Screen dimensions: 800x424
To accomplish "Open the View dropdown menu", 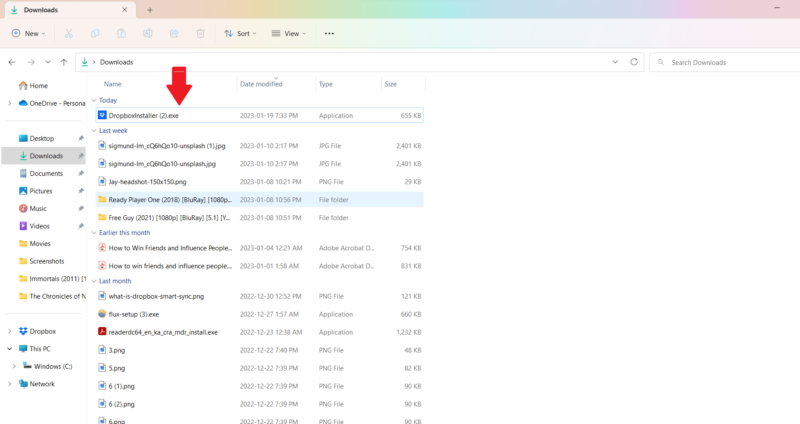I will coord(288,33).
